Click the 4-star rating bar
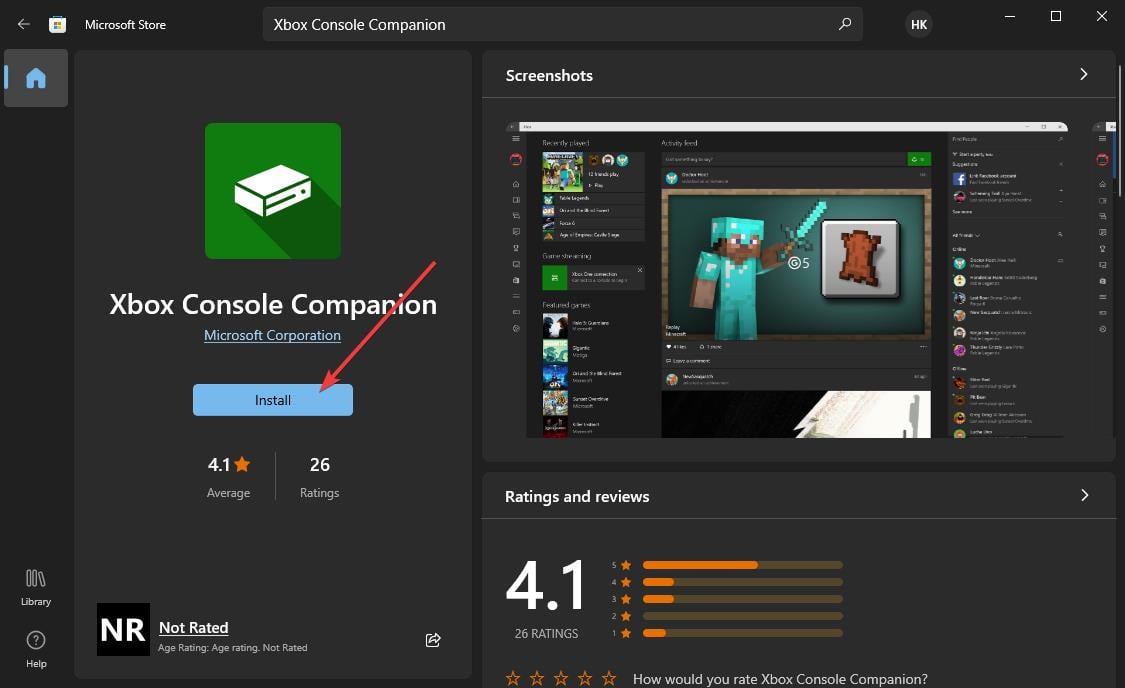Viewport: 1125px width, 688px height. (x=743, y=582)
